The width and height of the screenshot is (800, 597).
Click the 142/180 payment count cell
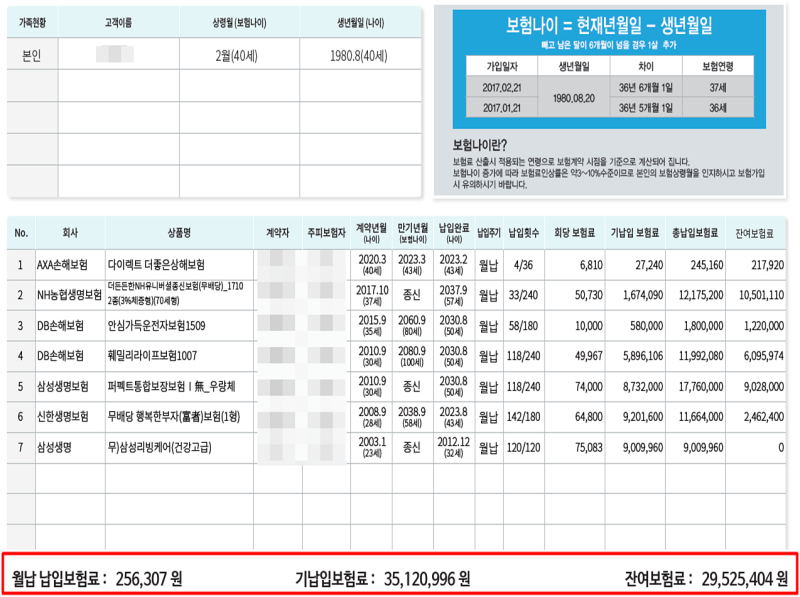523,417
